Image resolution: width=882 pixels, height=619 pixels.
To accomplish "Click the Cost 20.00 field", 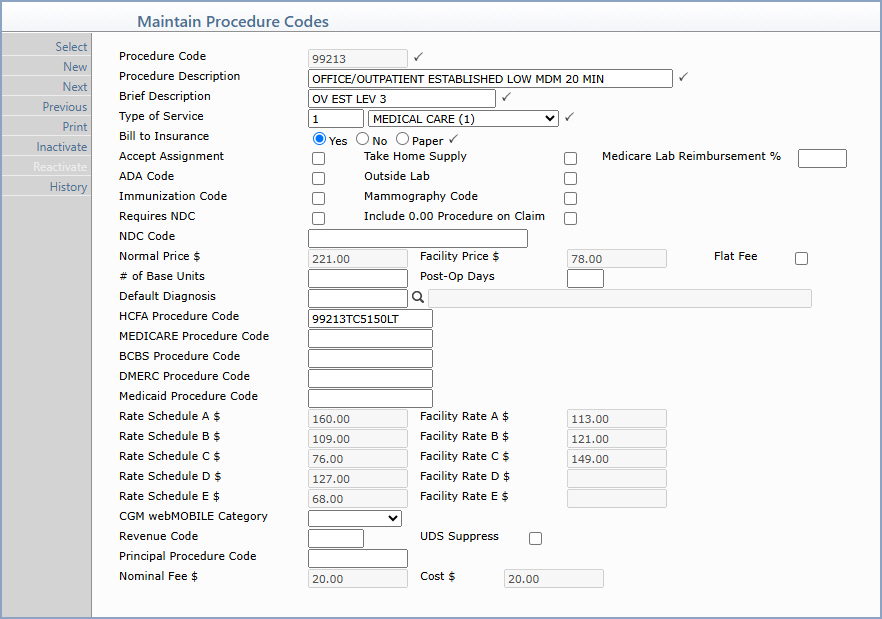I will coord(554,578).
